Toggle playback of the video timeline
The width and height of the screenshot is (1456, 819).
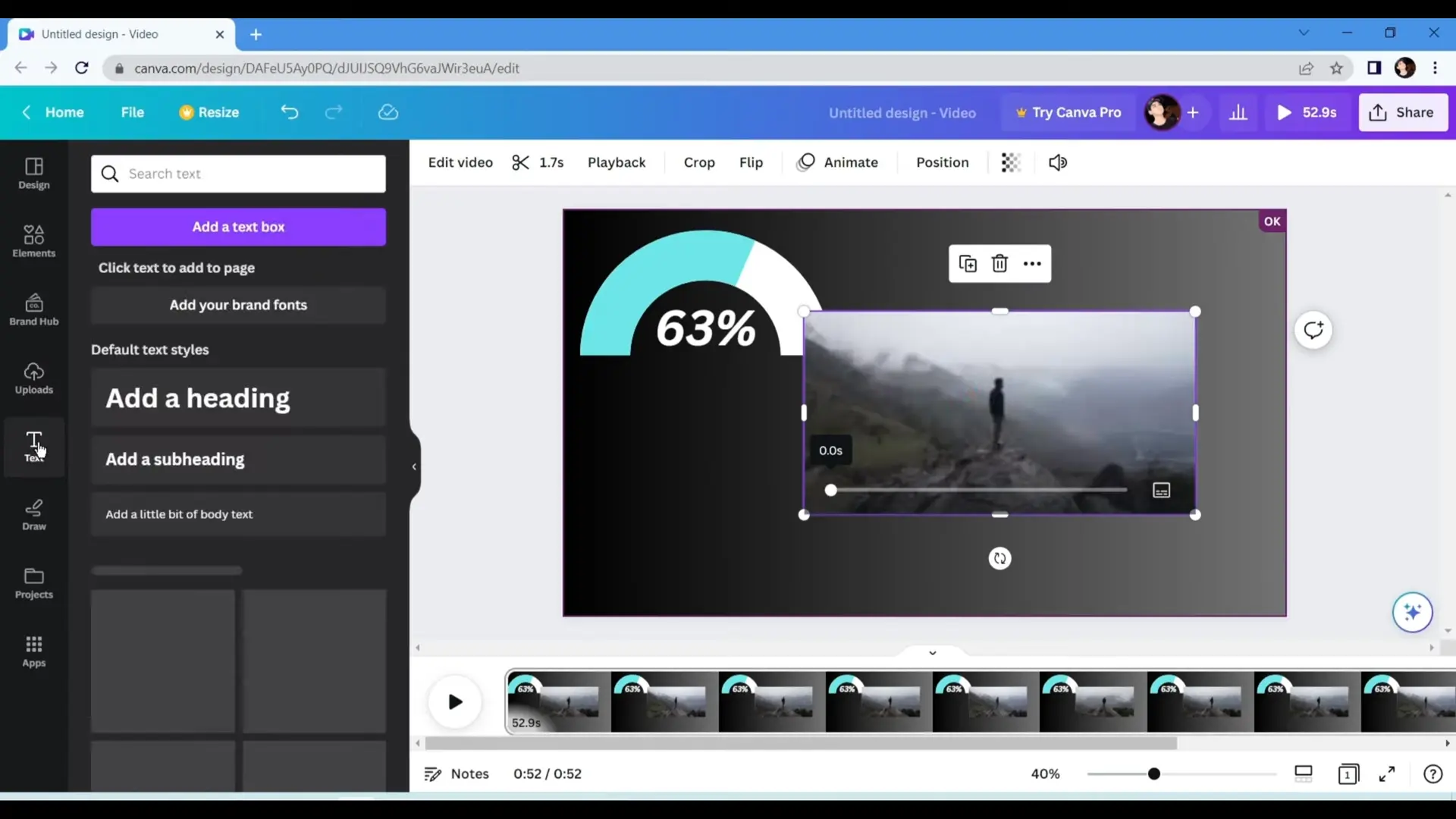pos(455,701)
